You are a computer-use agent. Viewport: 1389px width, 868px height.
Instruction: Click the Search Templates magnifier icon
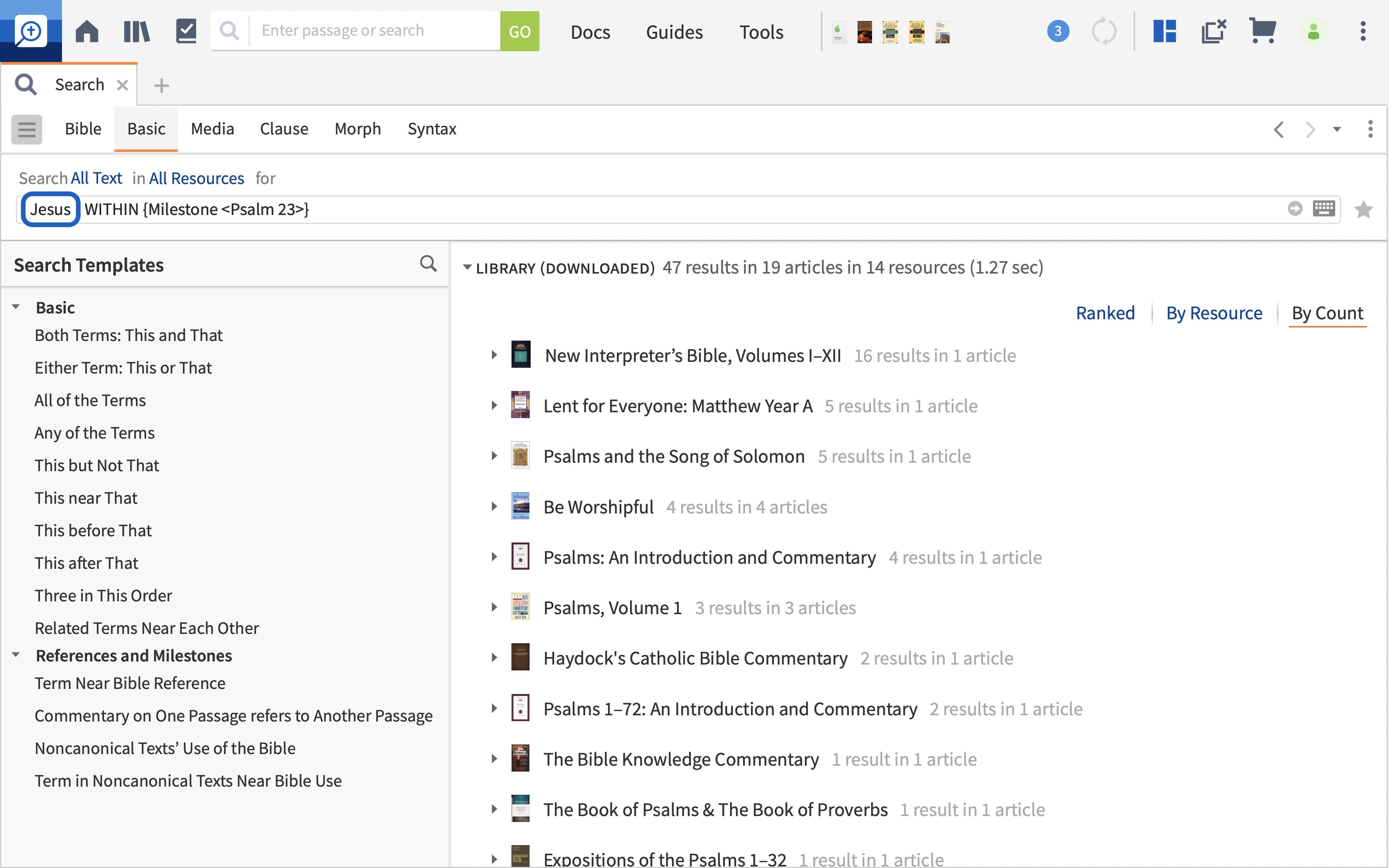click(428, 264)
